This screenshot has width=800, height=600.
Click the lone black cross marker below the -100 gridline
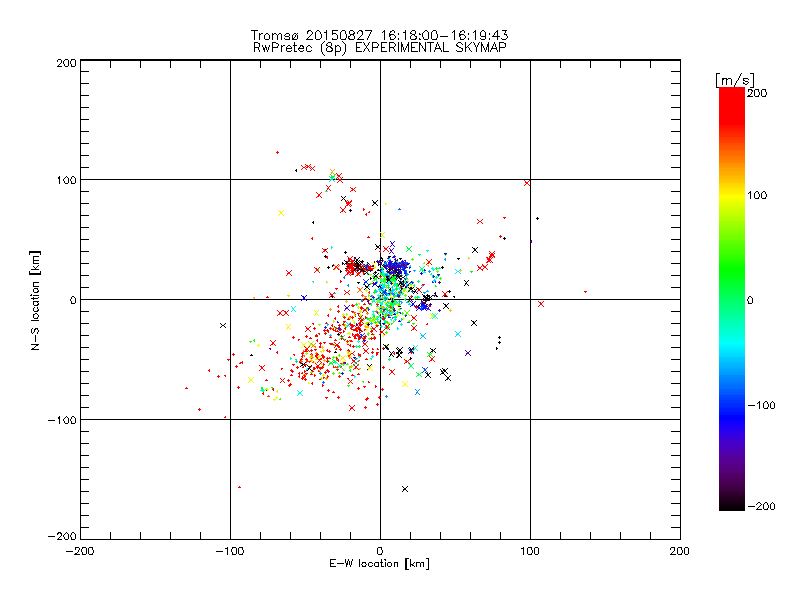405,489
